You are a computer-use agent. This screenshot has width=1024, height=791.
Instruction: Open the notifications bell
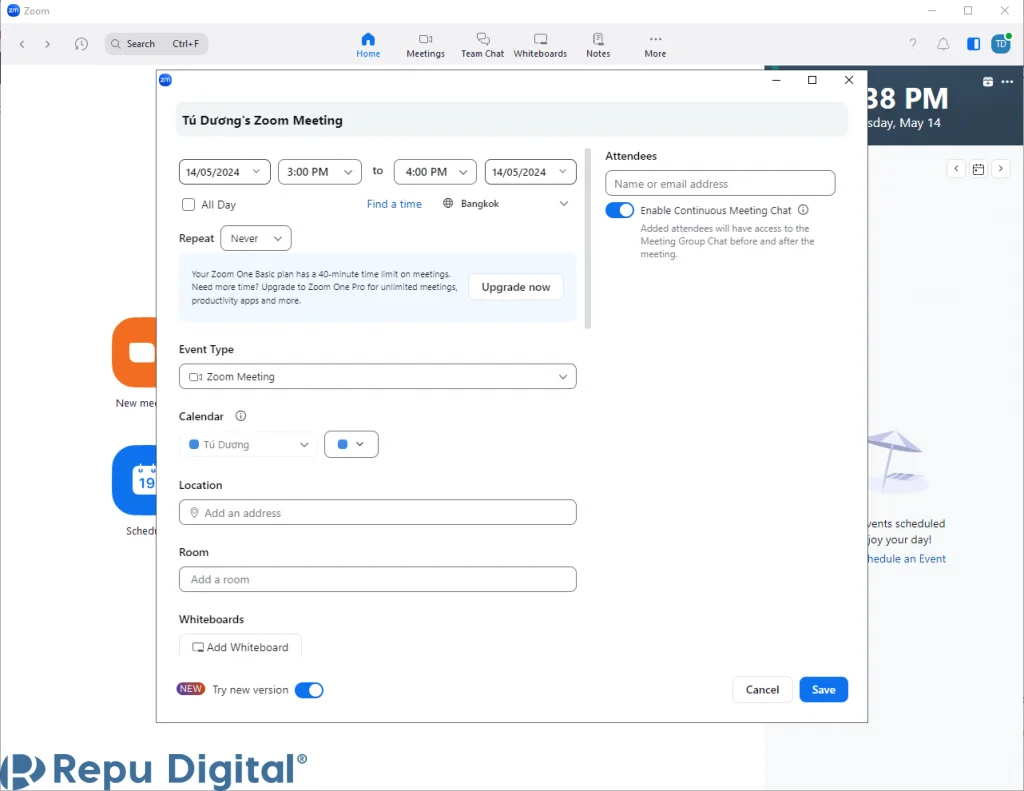[943, 44]
